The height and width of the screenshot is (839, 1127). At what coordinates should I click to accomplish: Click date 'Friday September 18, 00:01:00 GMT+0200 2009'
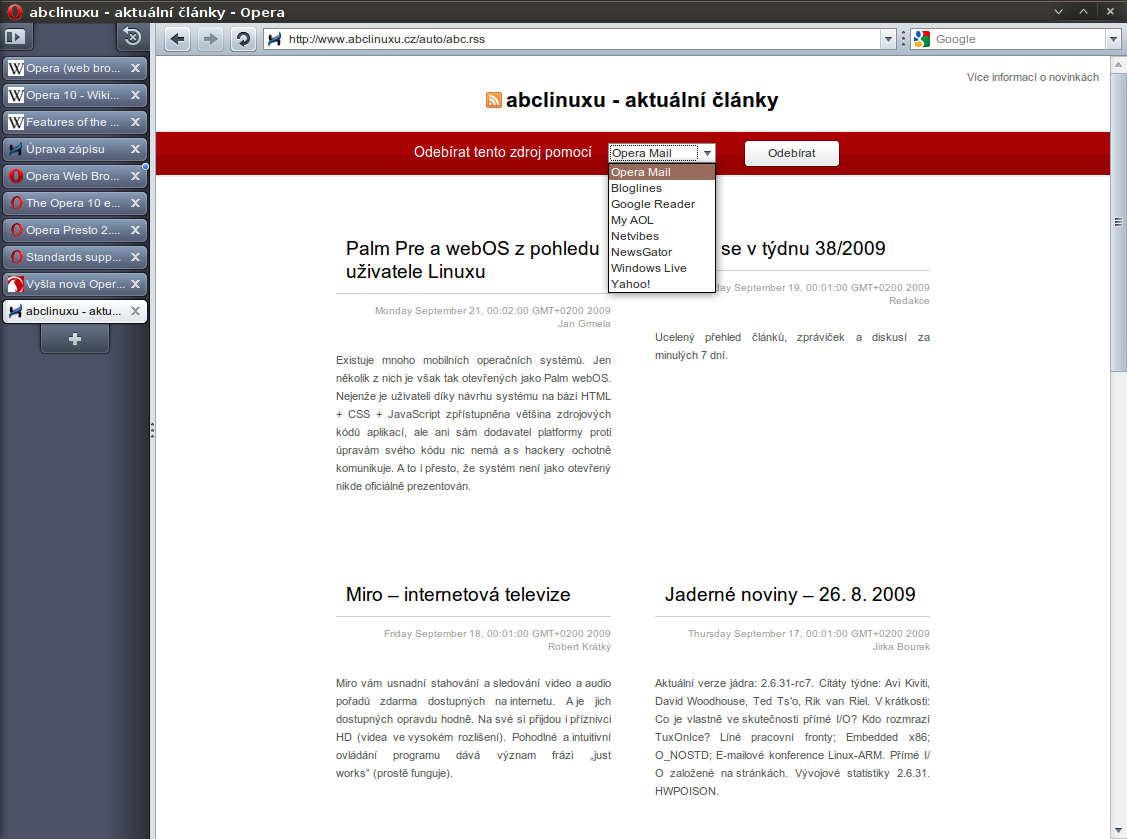497,633
